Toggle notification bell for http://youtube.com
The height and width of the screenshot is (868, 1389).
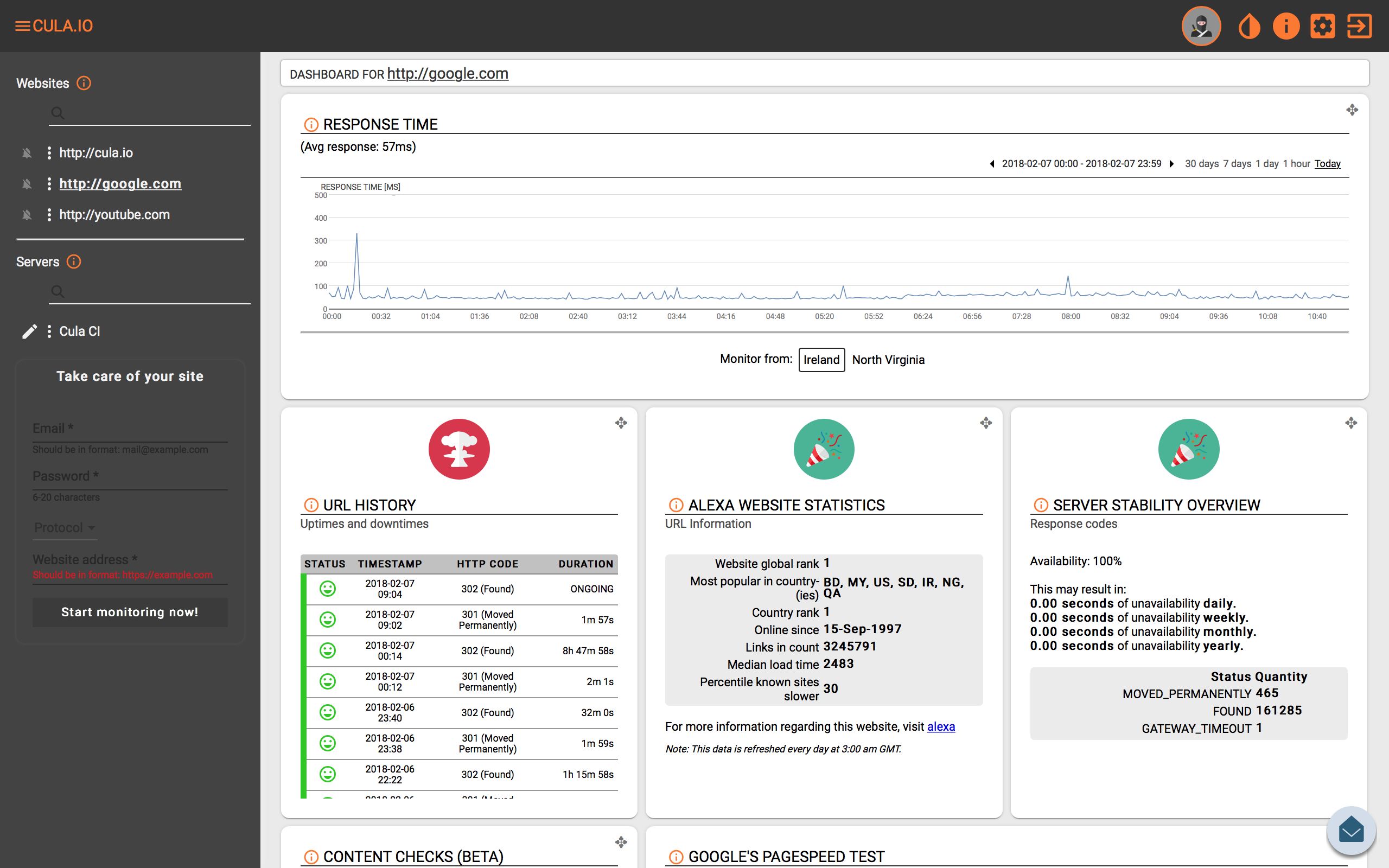click(x=27, y=215)
